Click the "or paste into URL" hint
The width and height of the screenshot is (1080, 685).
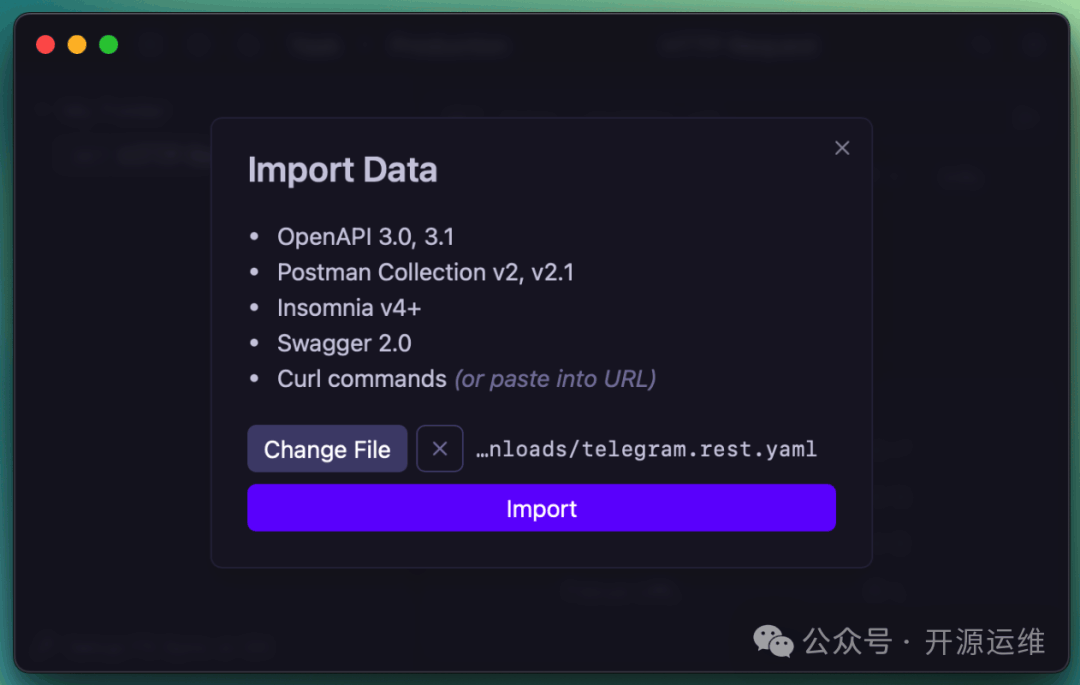[x=555, y=380]
